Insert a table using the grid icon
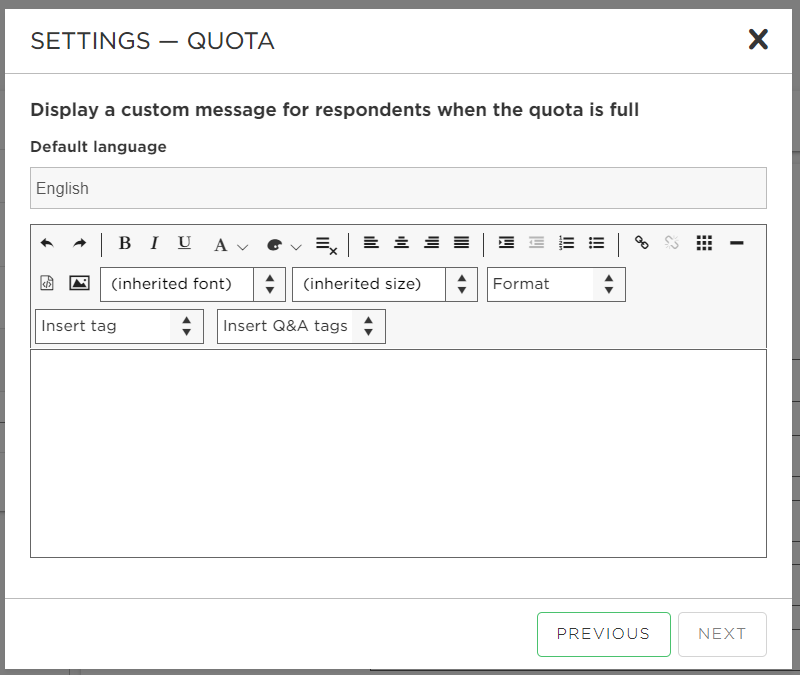The width and height of the screenshot is (800, 675). click(704, 243)
